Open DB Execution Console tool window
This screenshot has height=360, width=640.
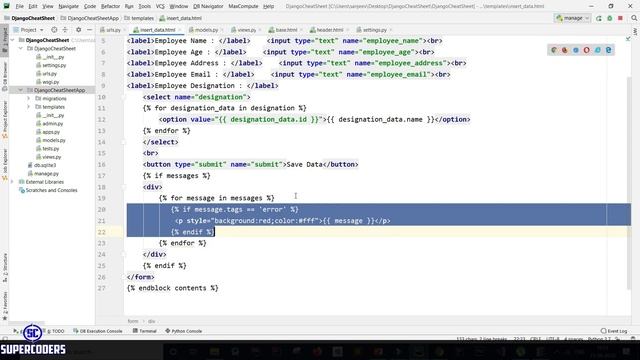[98, 331]
